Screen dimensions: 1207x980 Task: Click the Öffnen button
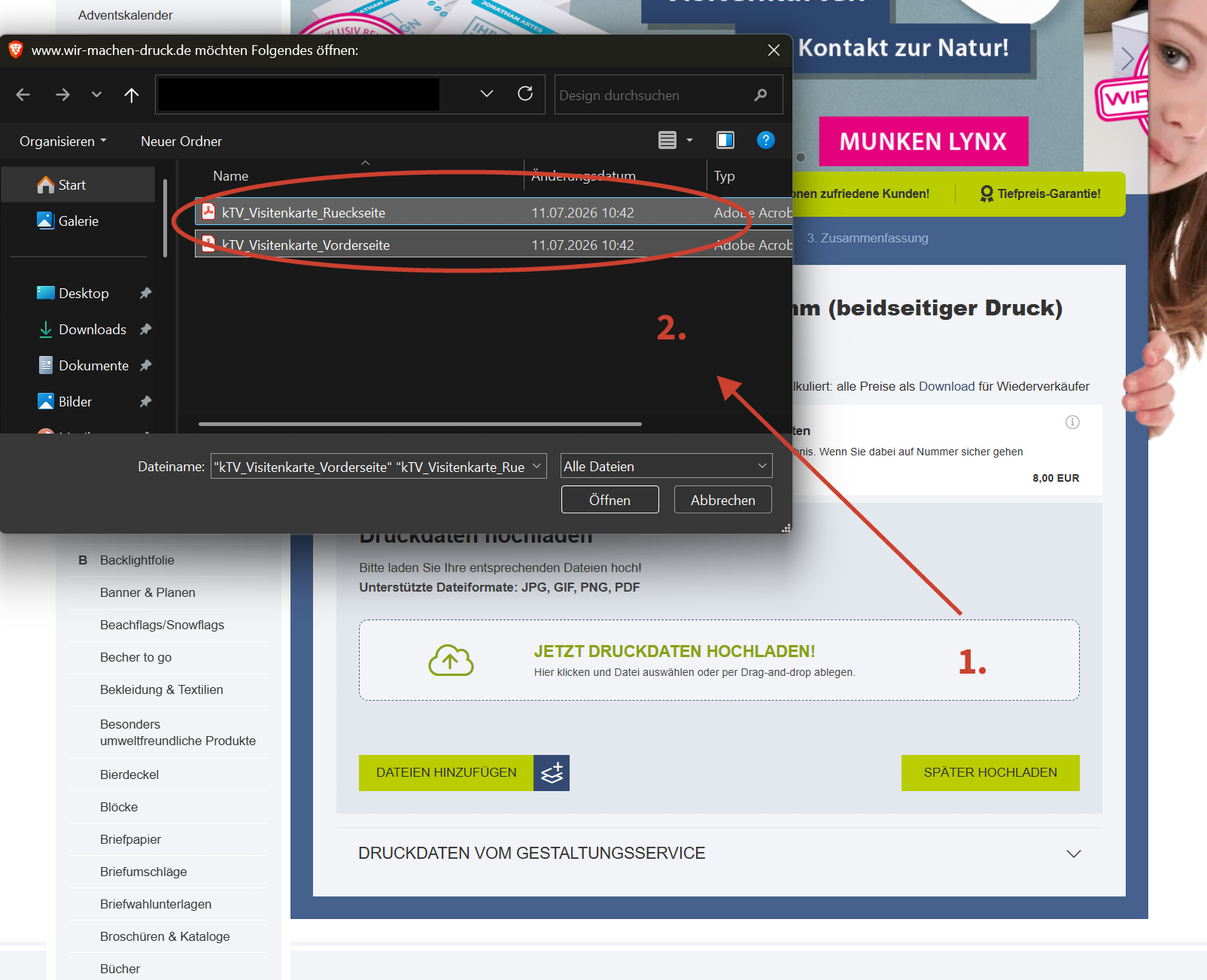610,500
